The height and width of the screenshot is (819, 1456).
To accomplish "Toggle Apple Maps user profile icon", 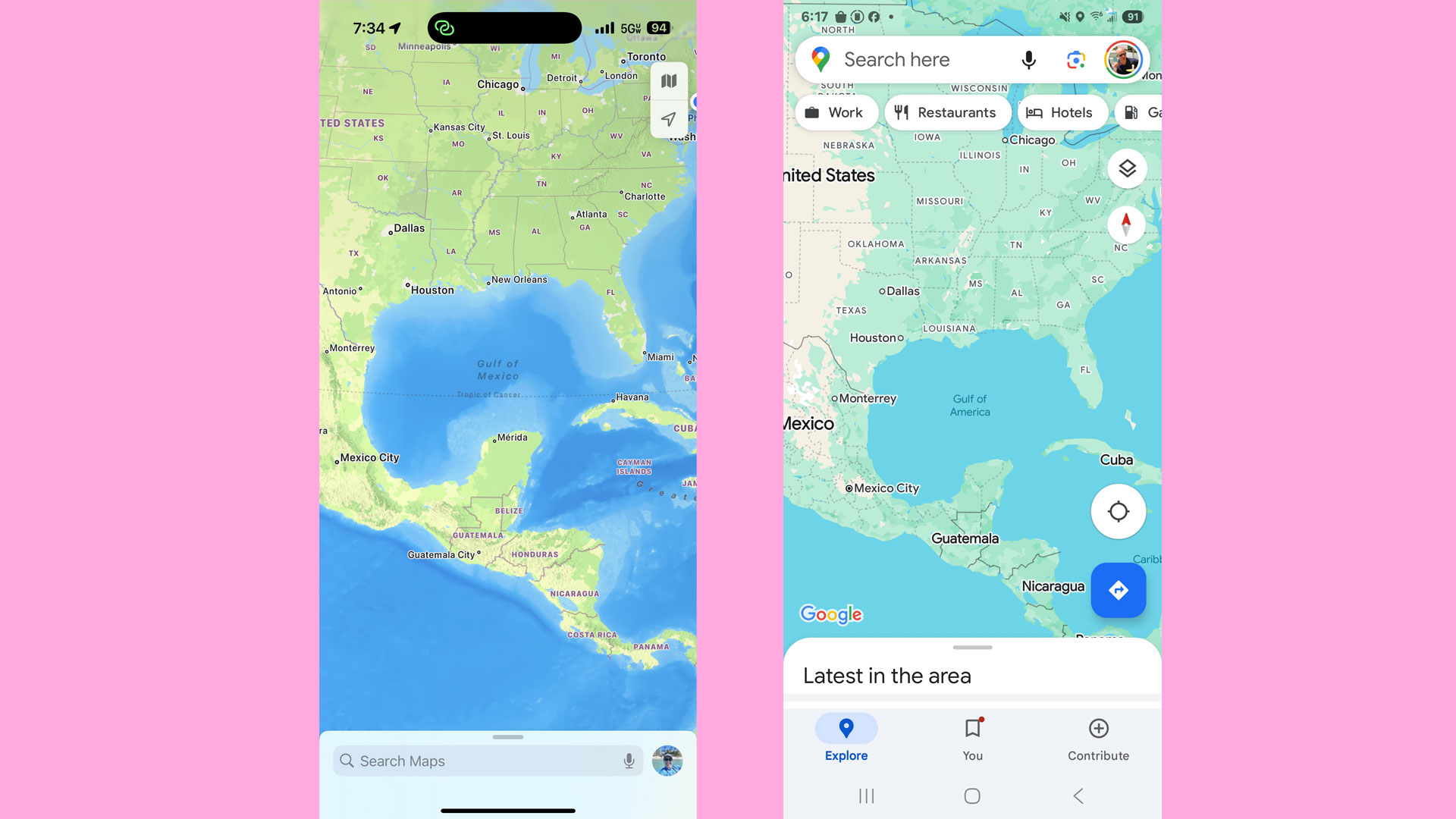I will [x=668, y=761].
